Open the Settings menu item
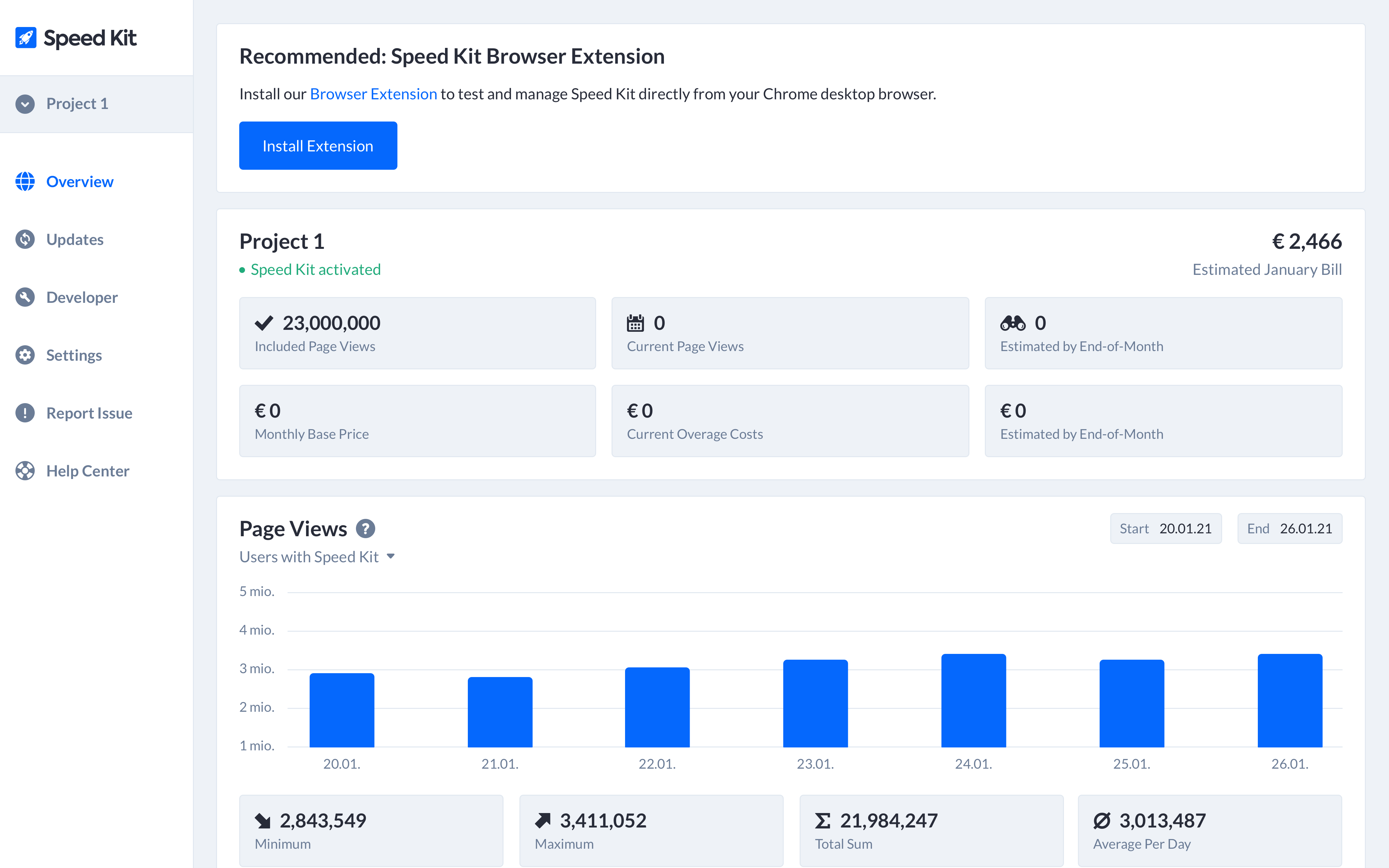 coord(74,355)
